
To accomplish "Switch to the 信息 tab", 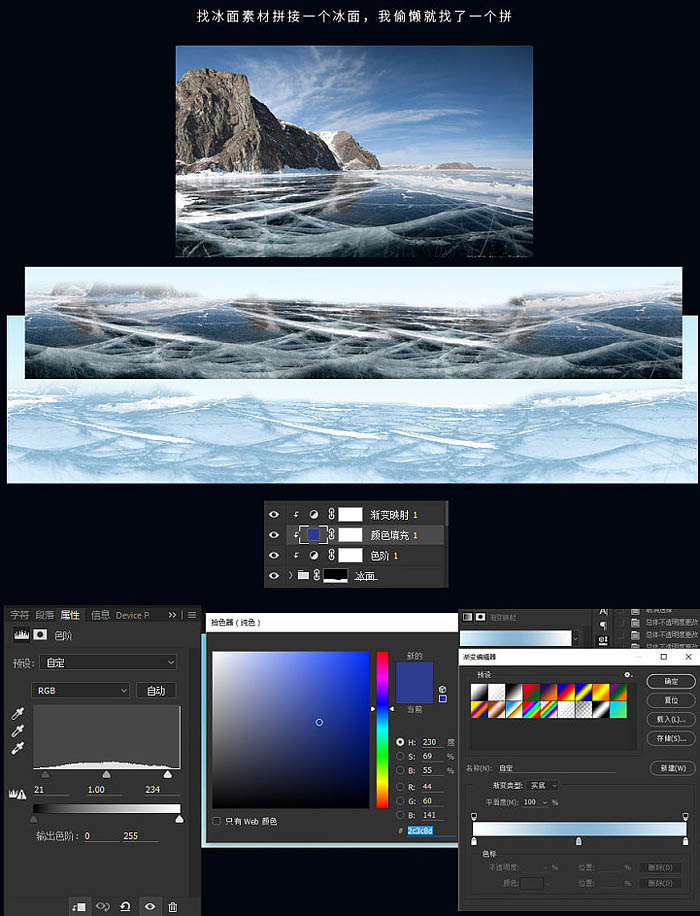I will (x=100, y=615).
